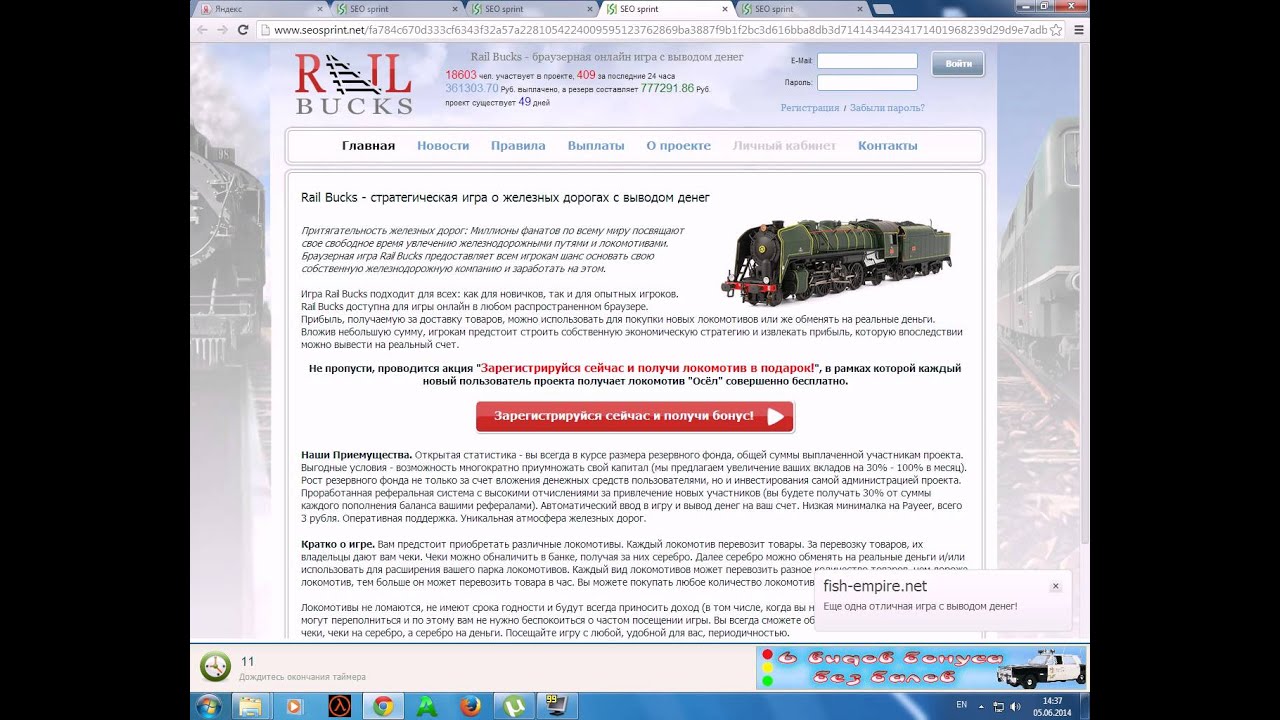Viewport: 1280px width, 720px height.
Task: Open the Windows Start menu
Action: 210,706
